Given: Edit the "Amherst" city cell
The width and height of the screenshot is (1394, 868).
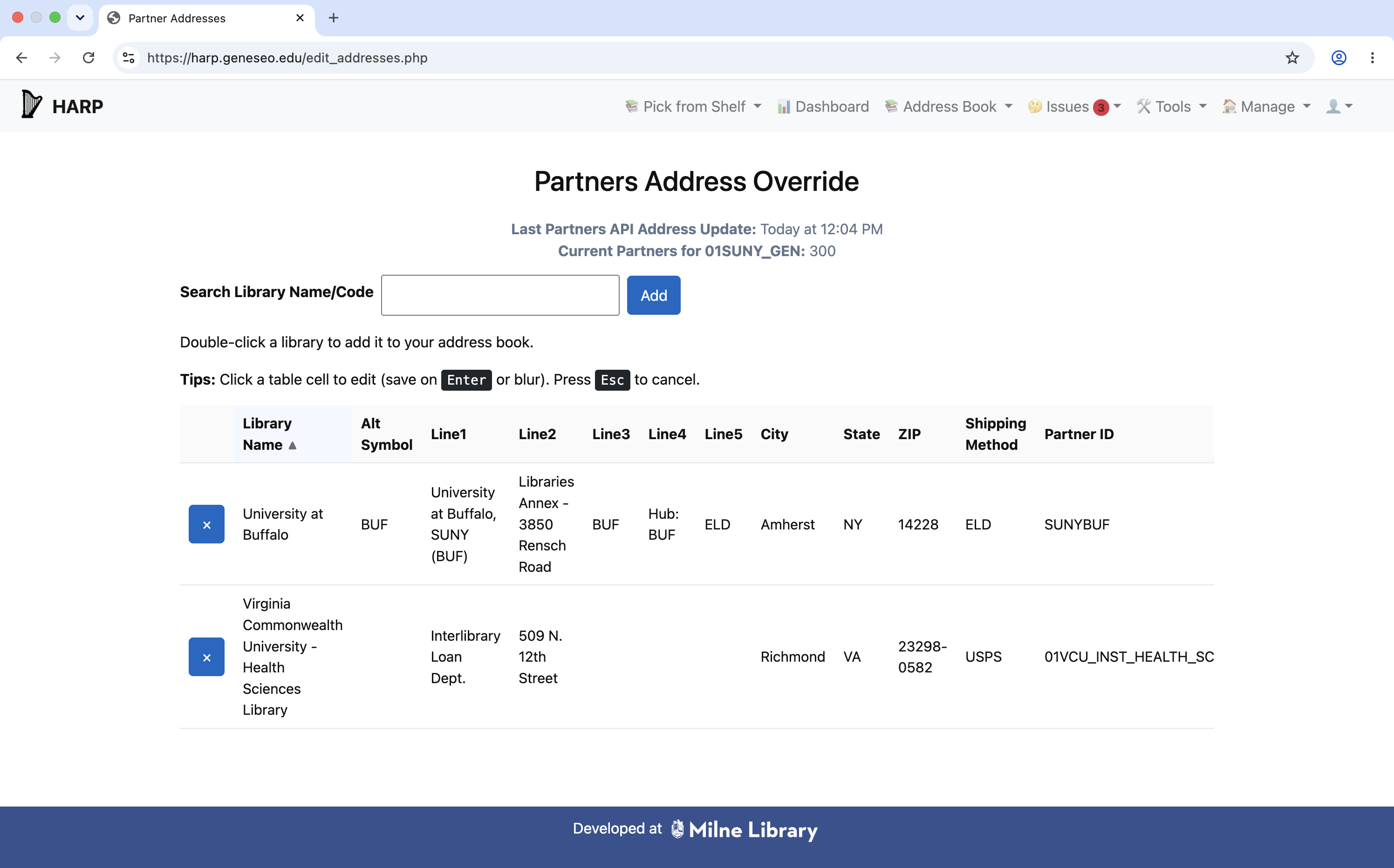Looking at the screenshot, I should 793,524.
